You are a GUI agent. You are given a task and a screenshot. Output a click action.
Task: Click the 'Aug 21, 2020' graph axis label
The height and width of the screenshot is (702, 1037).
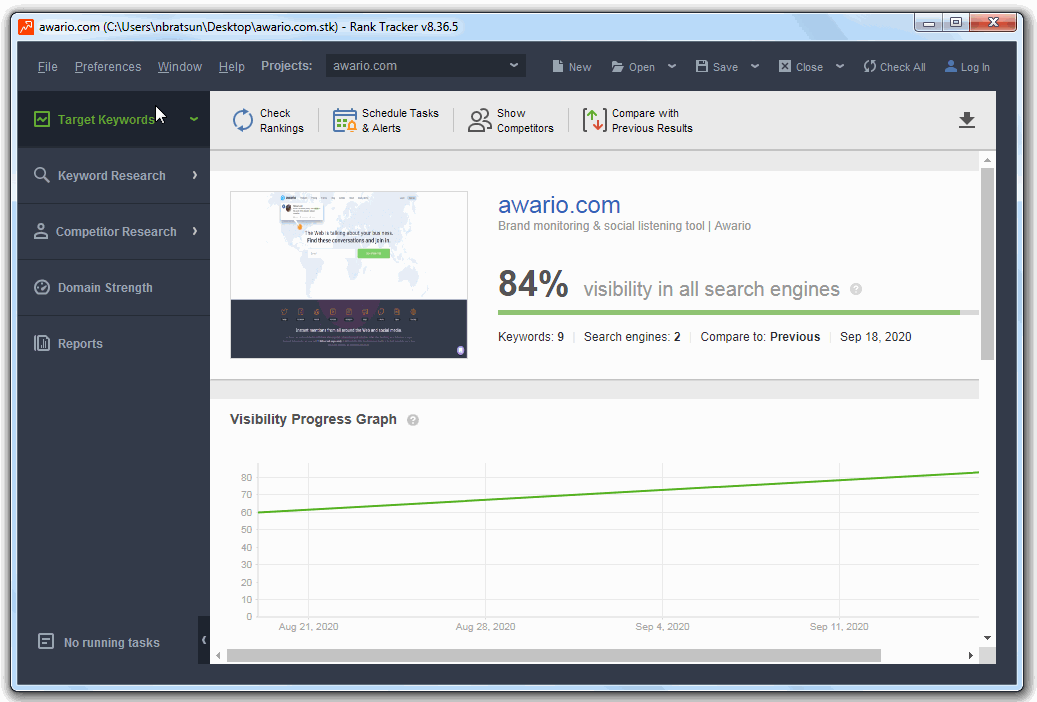pos(308,627)
